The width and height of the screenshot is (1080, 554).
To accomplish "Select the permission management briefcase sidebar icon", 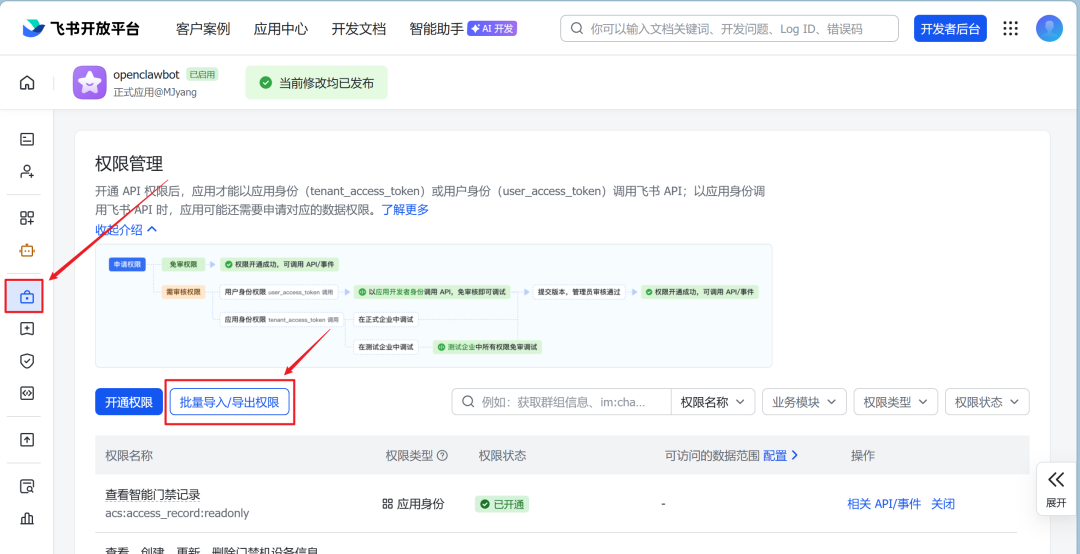I will pyautogui.click(x=27, y=296).
